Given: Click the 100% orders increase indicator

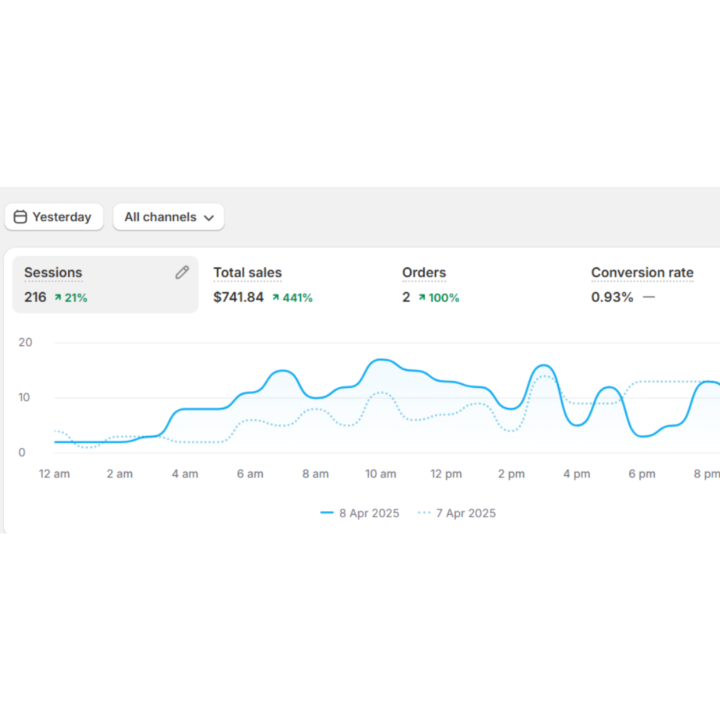Looking at the screenshot, I should click(439, 298).
